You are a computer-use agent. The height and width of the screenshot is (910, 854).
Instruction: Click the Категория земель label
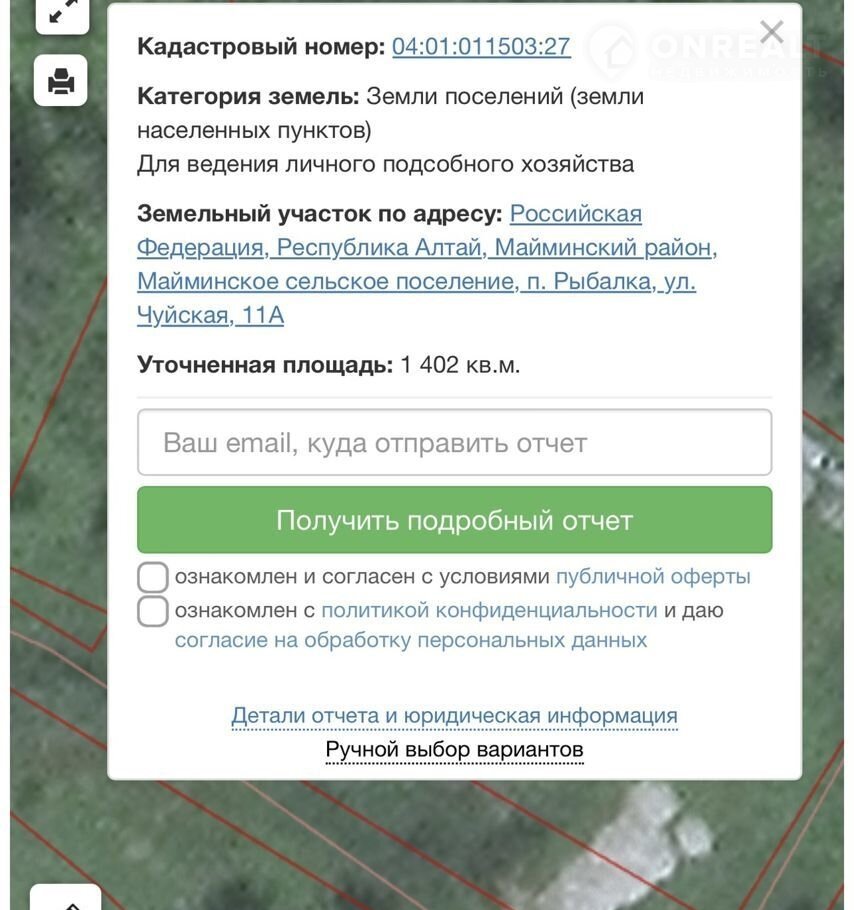(248, 97)
